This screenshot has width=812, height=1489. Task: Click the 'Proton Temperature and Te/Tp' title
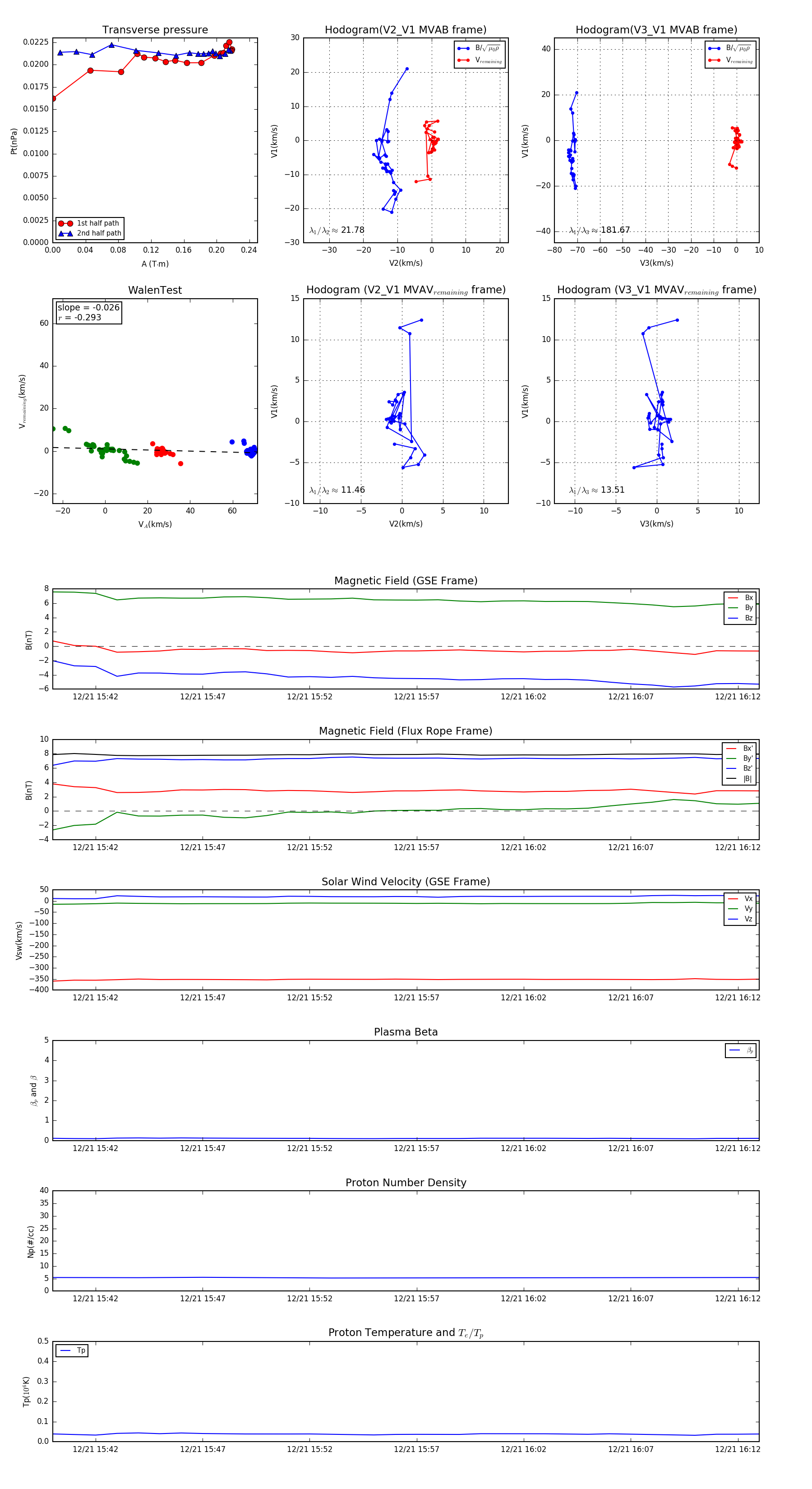click(406, 1333)
